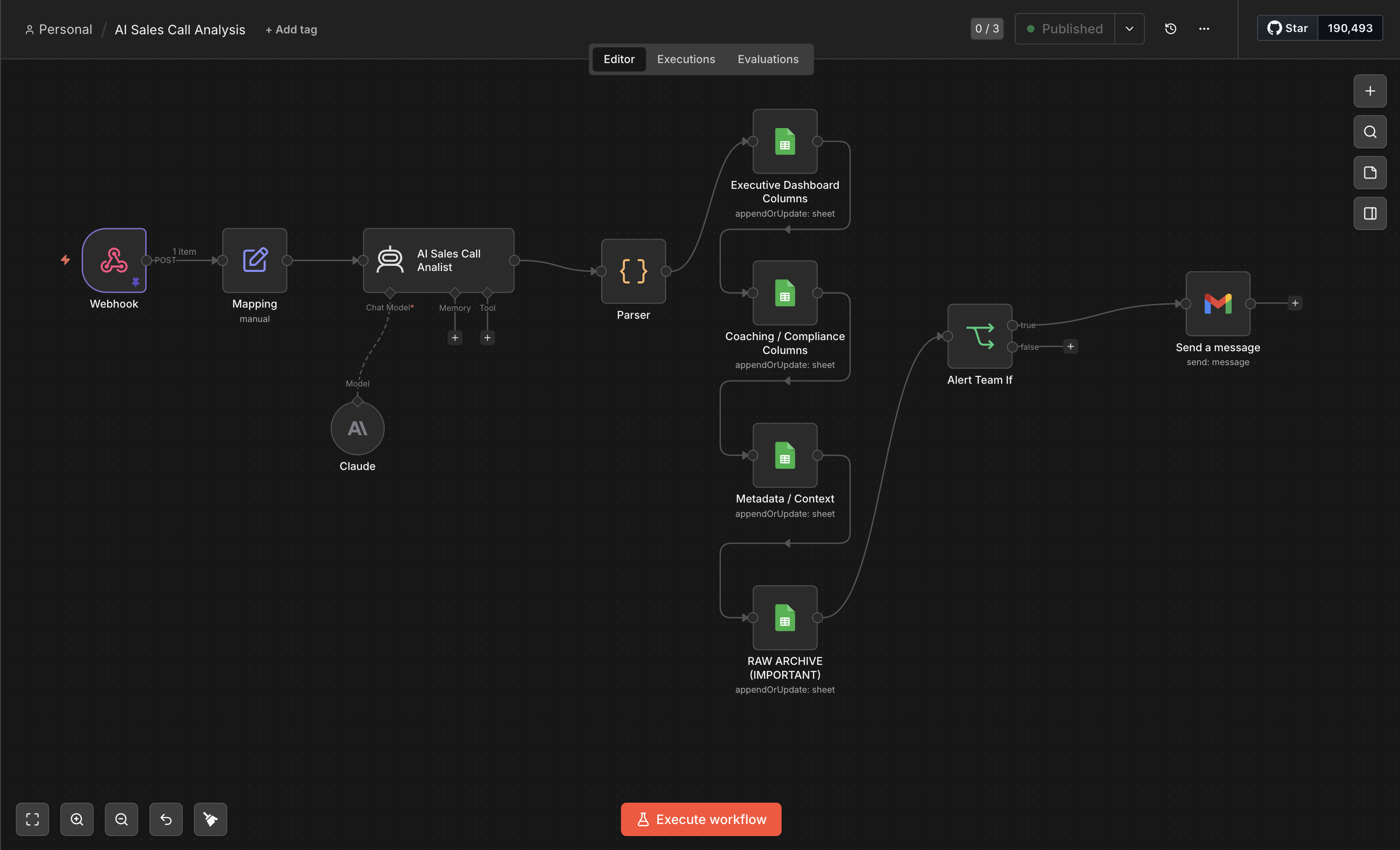
Task: Add a Memory sub-node
Action: click(455, 337)
